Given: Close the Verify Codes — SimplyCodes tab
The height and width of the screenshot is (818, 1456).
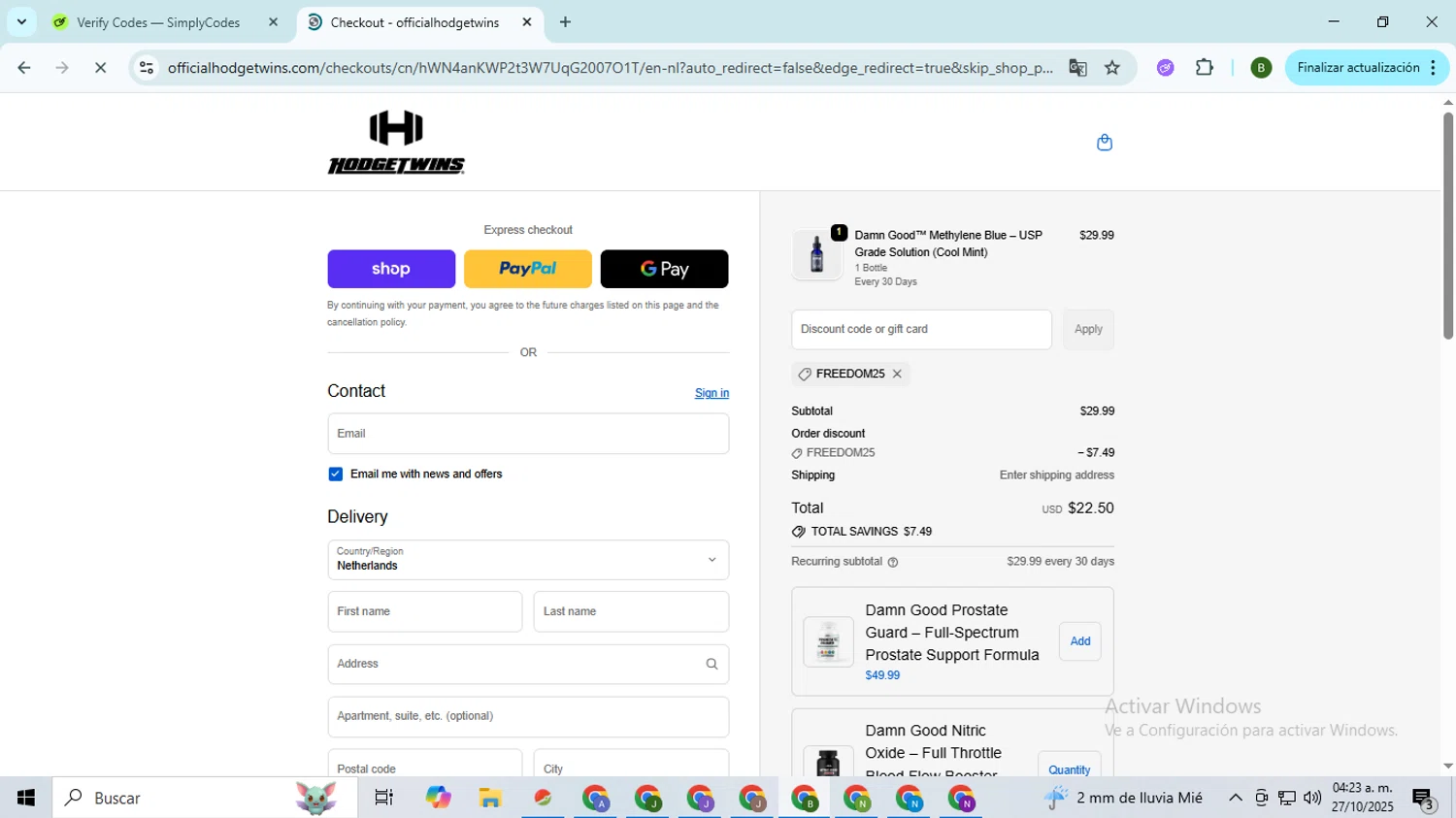Looking at the screenshot, I should coord(273,21).
